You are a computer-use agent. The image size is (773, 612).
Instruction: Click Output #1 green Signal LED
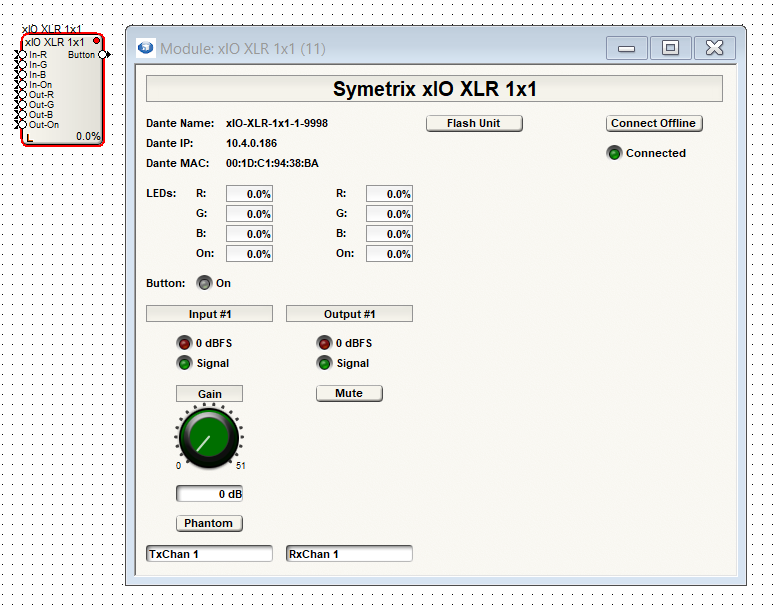click(x=324, y=363)
